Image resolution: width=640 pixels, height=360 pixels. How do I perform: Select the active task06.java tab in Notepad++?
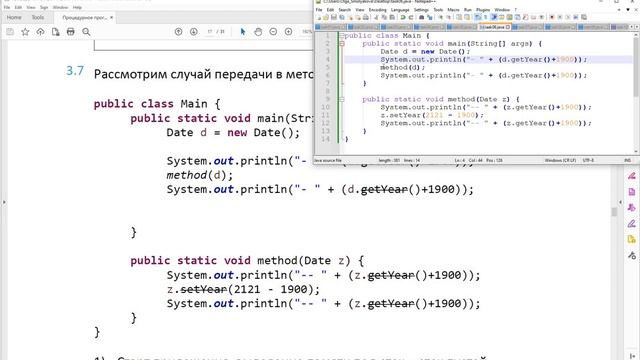point(495,27)
